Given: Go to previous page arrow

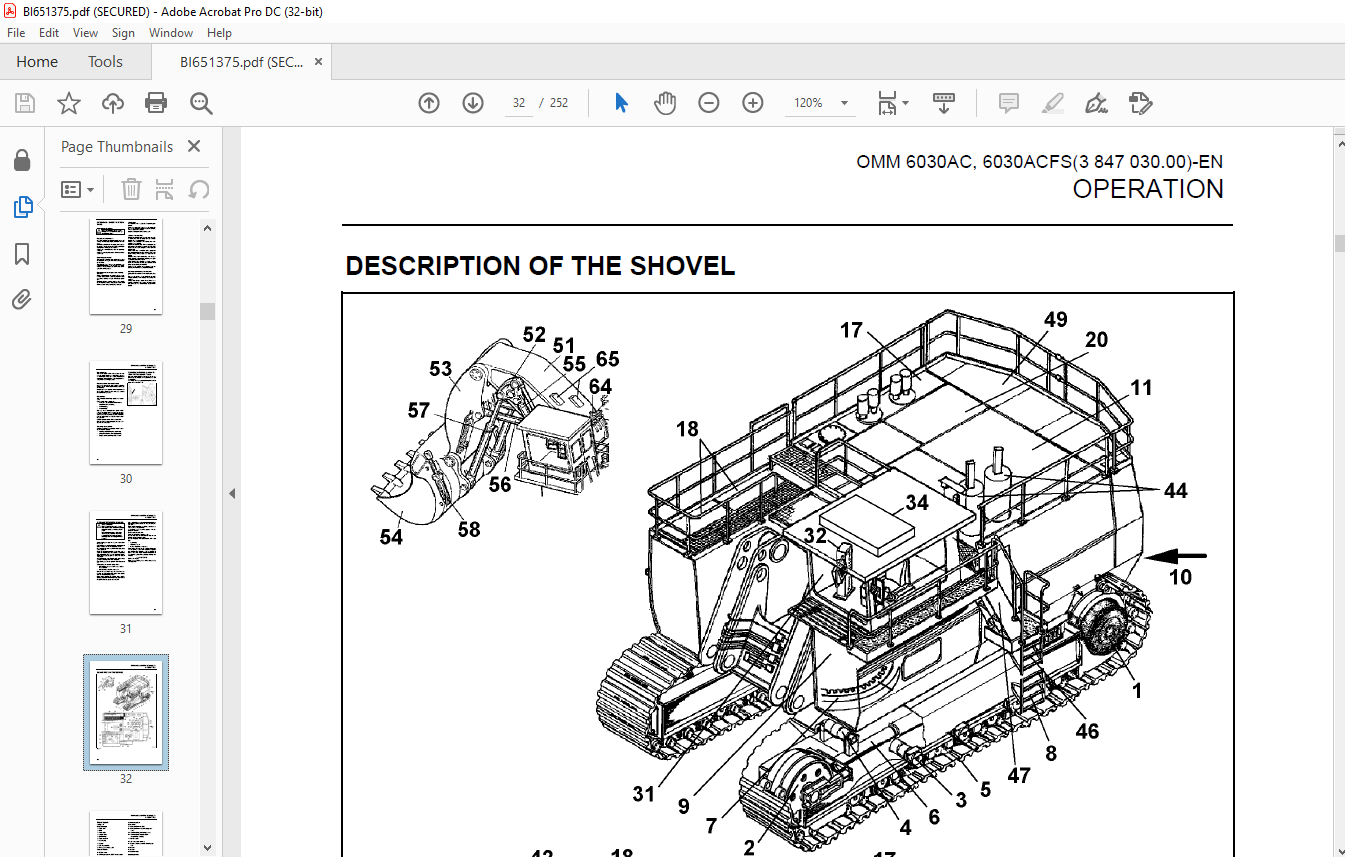Looking at the screenshot, I should click(429, 103).
